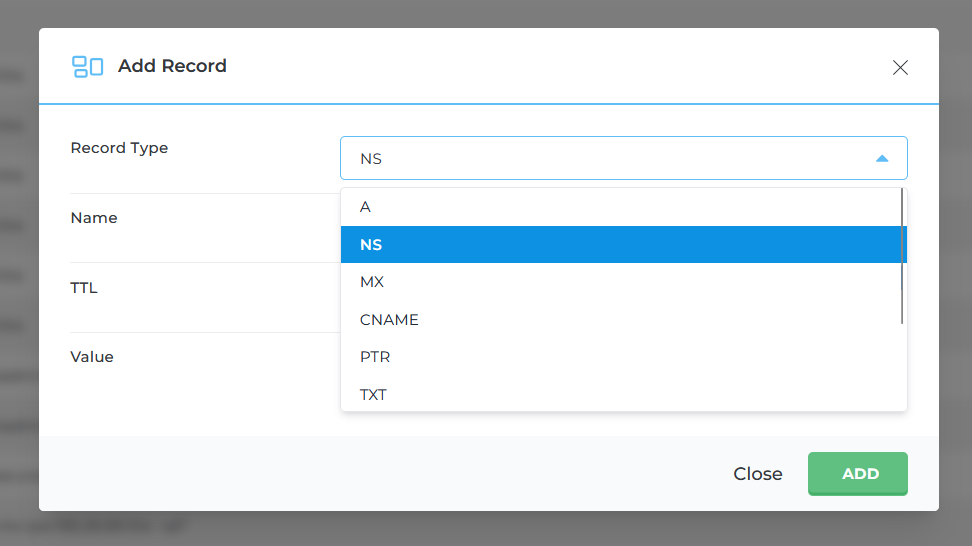Collapse the dropdown using the blue arrow

[x=881, y=158]
